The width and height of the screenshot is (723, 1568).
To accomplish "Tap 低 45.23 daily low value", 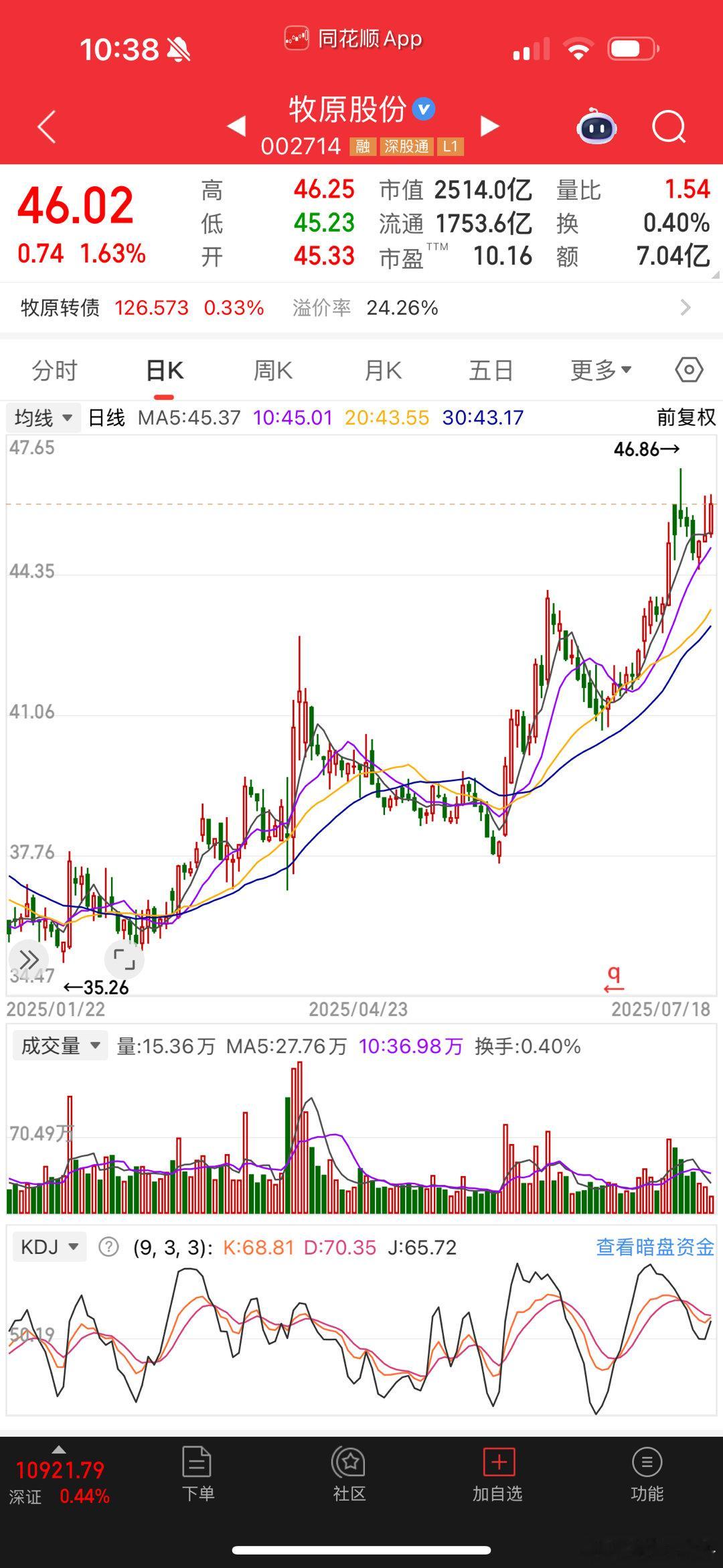I will click(324, 223).
